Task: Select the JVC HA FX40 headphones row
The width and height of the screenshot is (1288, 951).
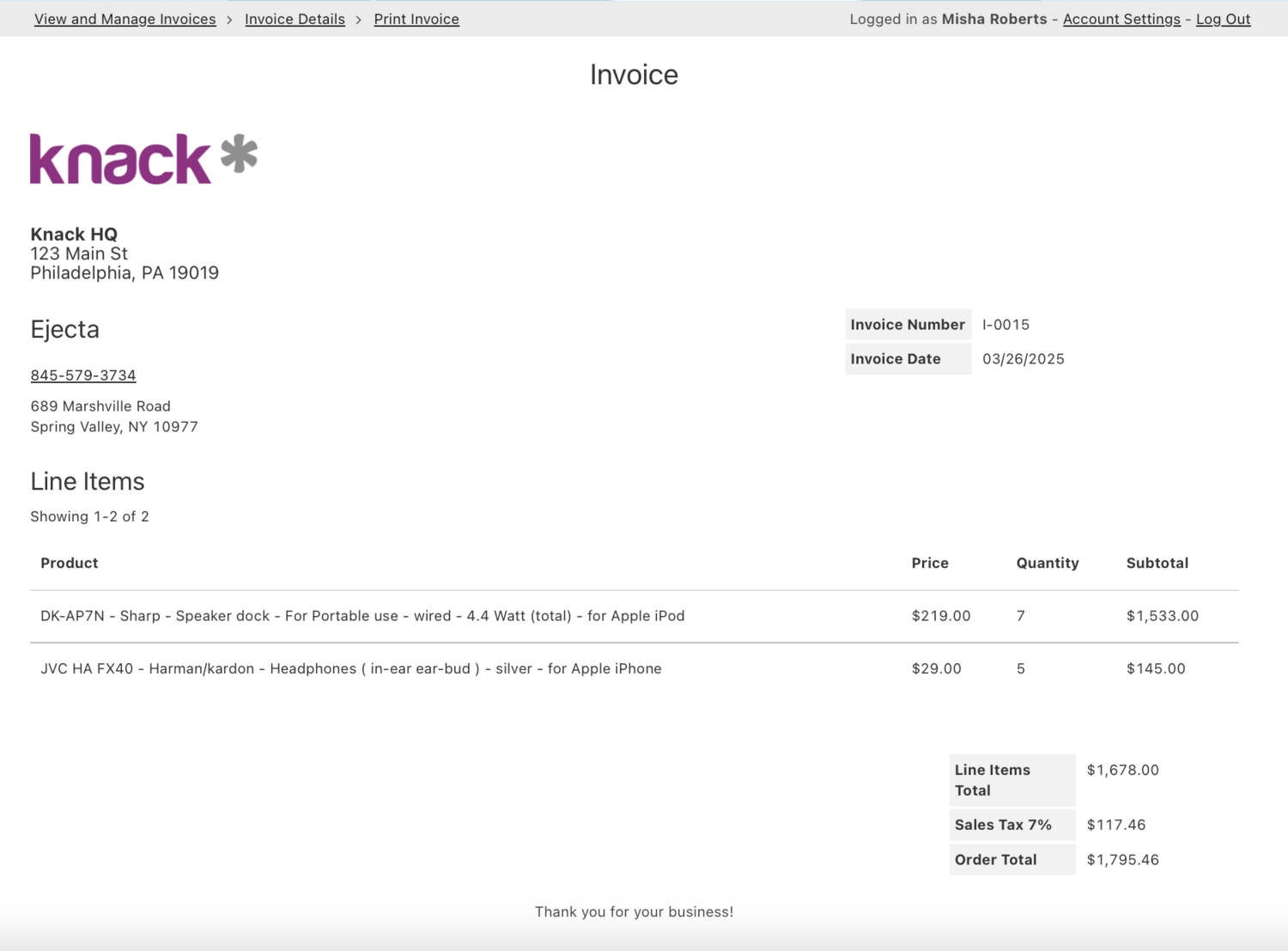Action: point(351,668)
